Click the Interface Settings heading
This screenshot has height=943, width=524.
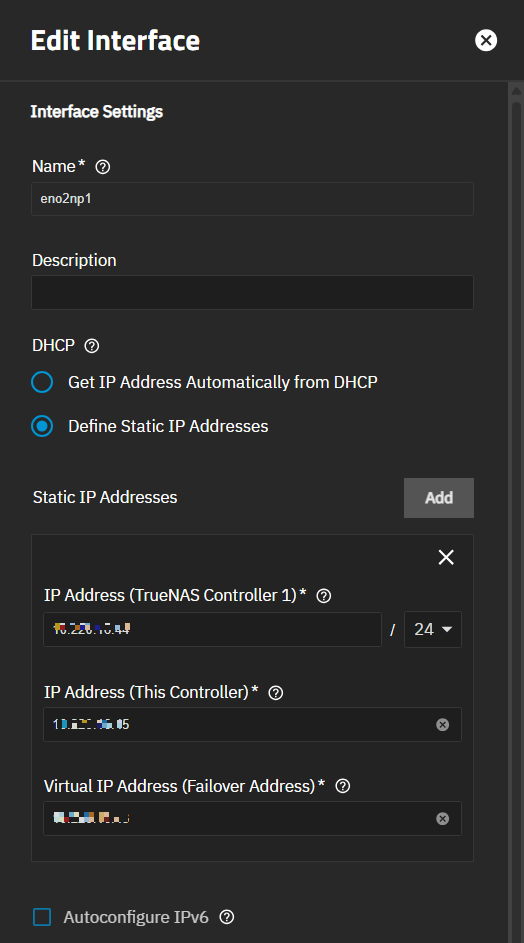click(x=97, y=112)
